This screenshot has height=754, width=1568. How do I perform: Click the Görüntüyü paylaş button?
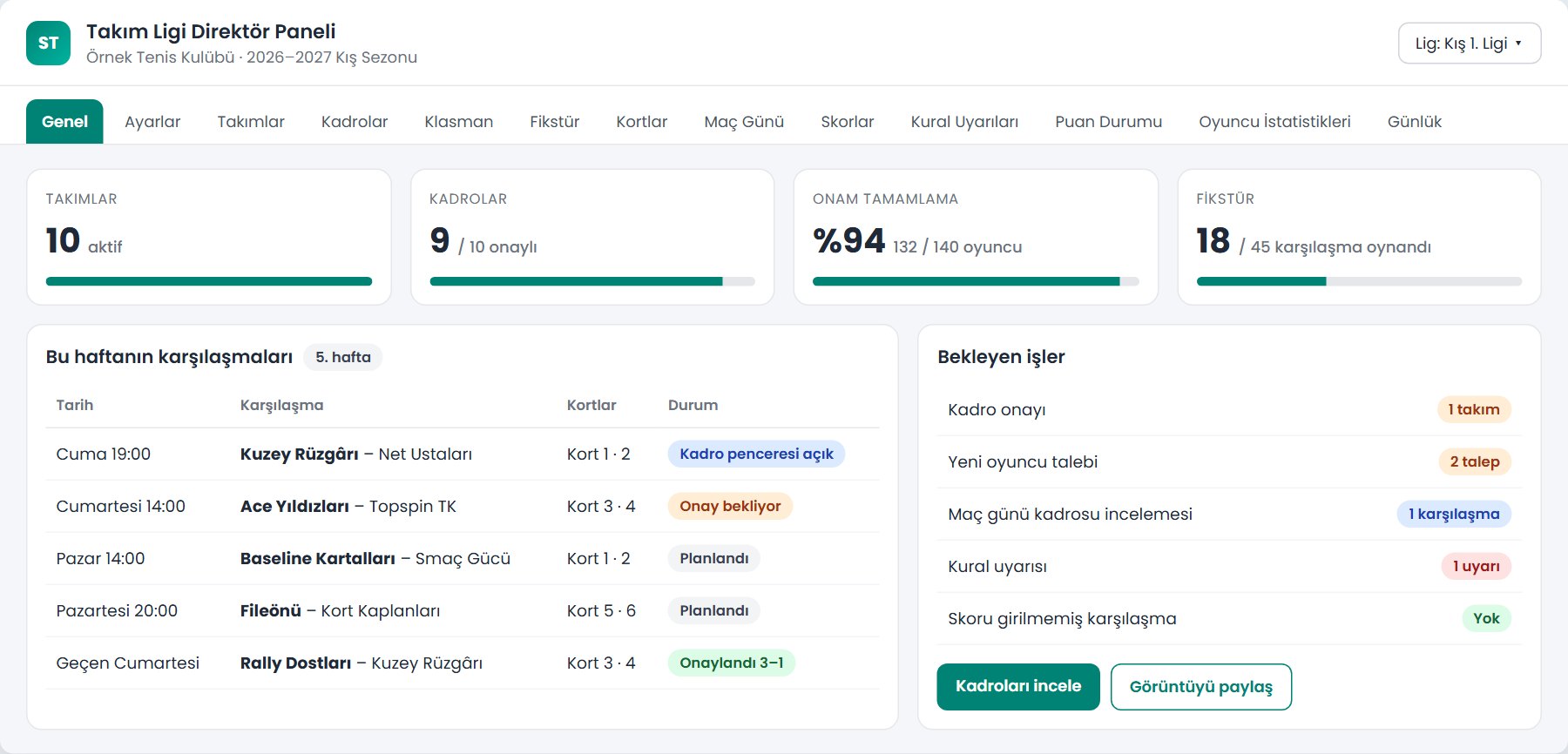(1201, 687)
